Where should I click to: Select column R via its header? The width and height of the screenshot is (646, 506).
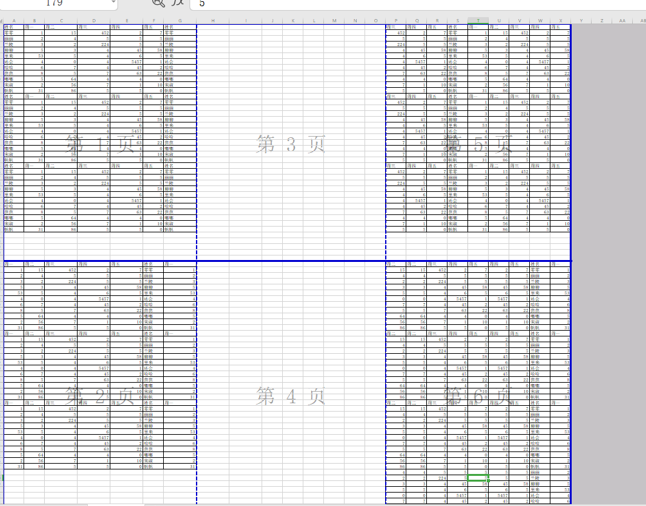437,21
